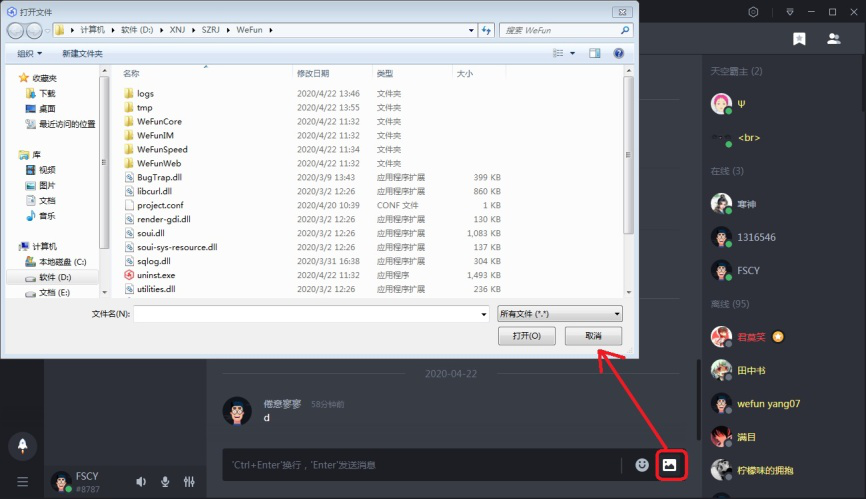Select the project.conf file
The width and height of the screenshot is (866, 499).
pos(160,205)
